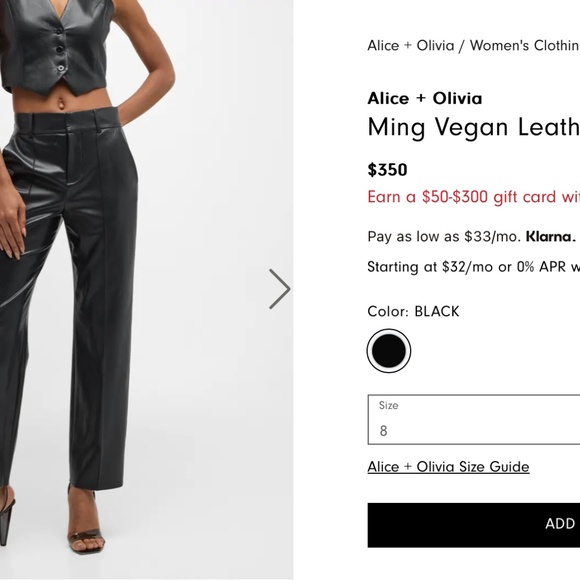Open the Starting at $32/mo financing details

pyautogui.click(x=473, y=267)
